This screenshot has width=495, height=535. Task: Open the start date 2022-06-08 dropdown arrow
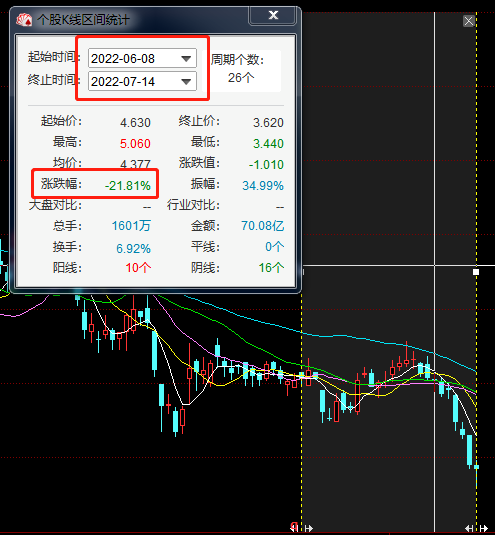tap(186, 59)
